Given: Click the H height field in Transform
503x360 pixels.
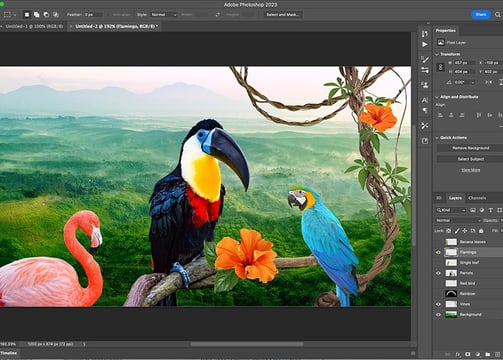Looking at the screenshot, I should 465,72.
